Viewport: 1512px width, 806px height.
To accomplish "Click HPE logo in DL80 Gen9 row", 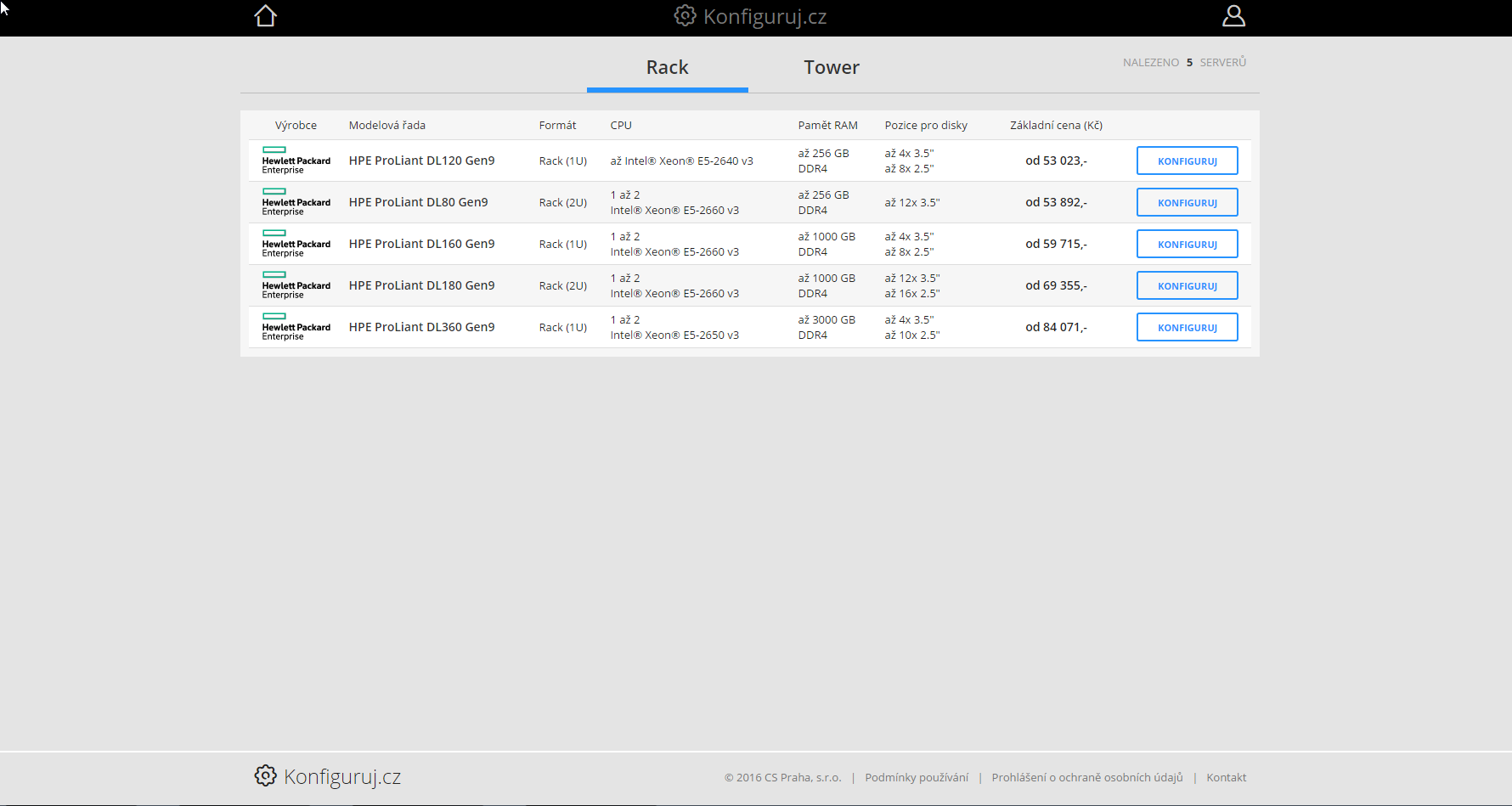I will [296, 202].
